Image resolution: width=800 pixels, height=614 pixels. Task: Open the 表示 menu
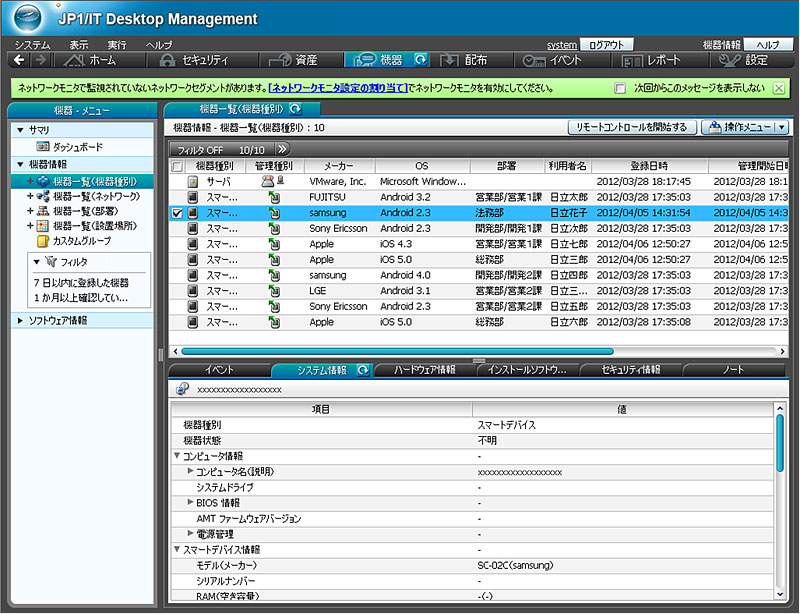[x=78, y=45]
